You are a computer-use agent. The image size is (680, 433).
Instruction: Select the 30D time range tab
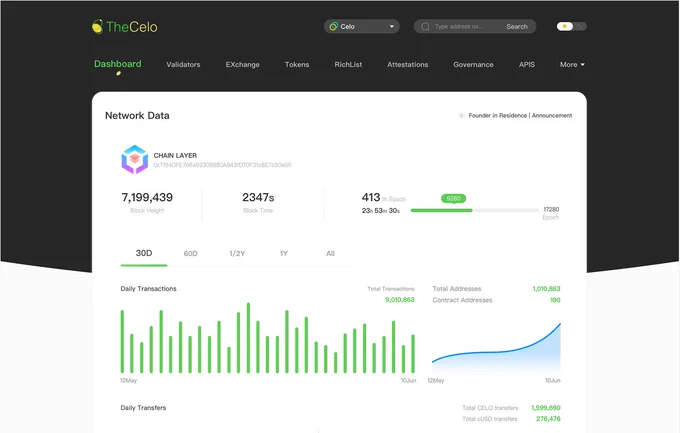click(x=144, y=253)
